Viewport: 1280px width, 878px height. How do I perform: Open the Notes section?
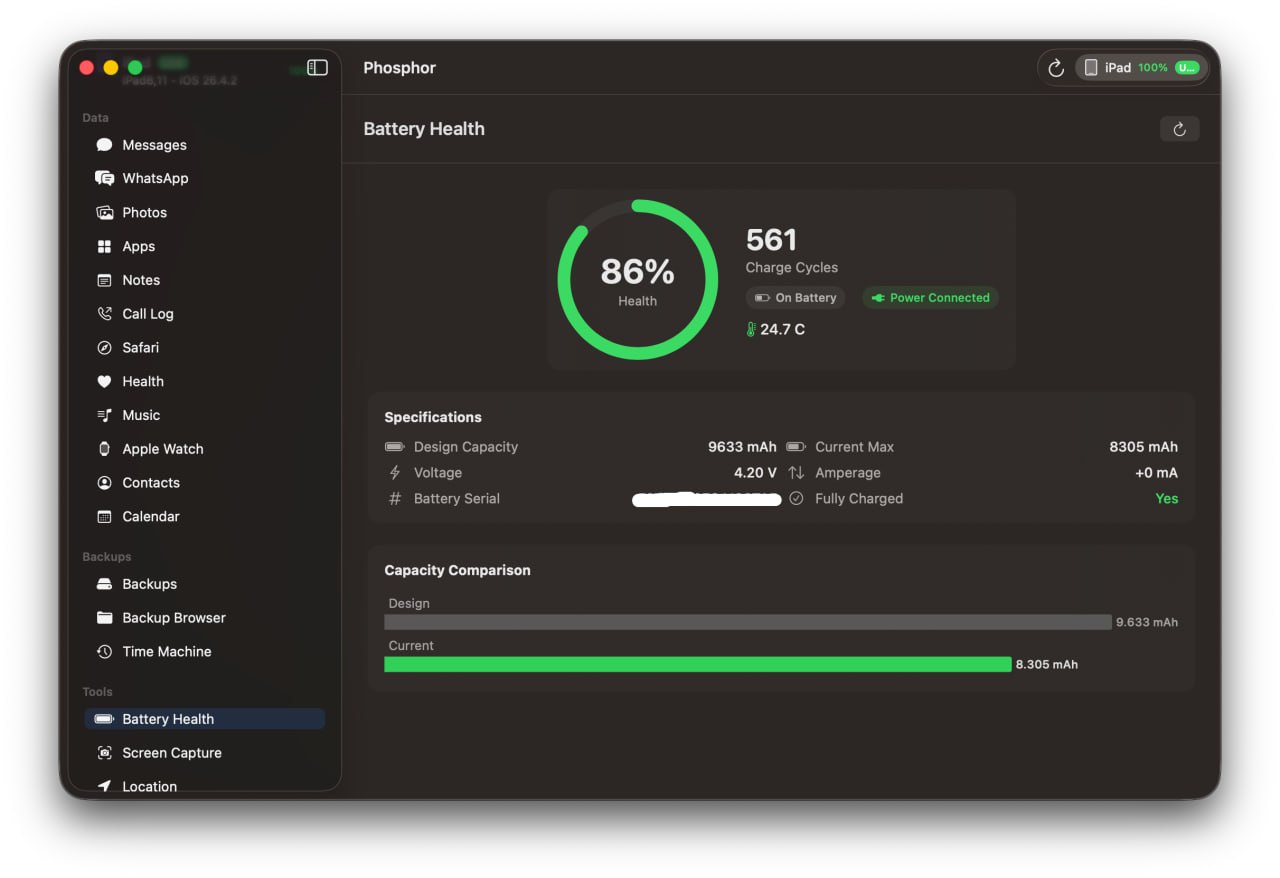pyautogui.click(x=204, y=280)
